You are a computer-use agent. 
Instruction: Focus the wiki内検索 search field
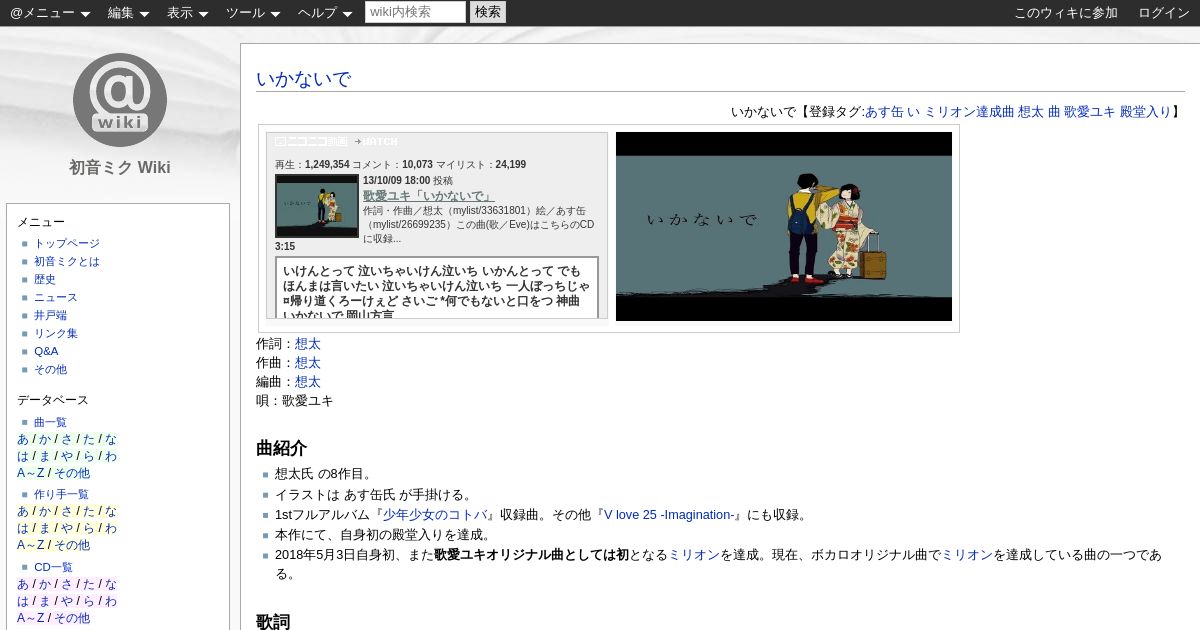tap(415, 12)
